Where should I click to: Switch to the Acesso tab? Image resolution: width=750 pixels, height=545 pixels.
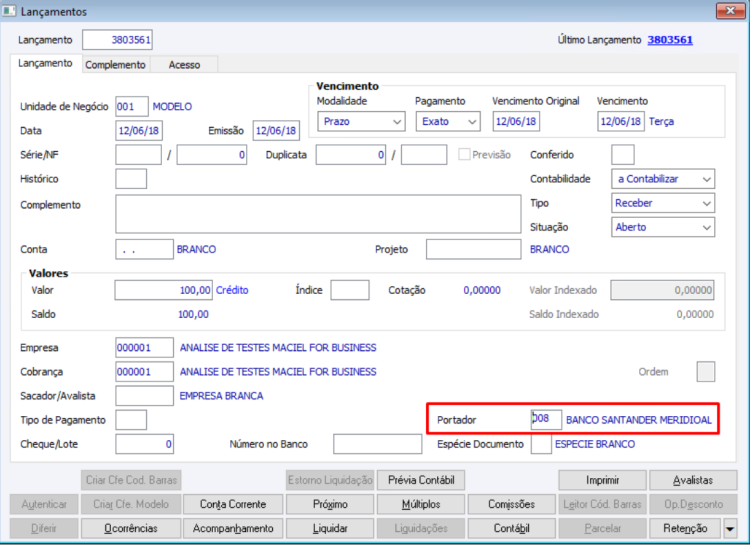tap(184, 65)
